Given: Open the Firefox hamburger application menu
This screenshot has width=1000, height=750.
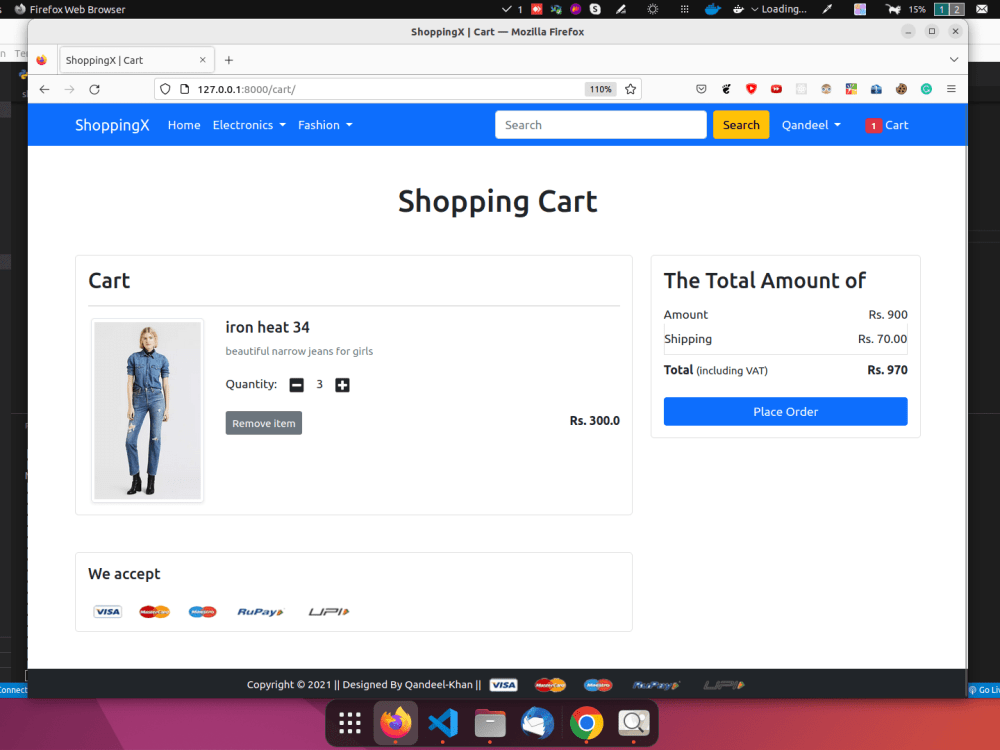Looking at the screenshot, I should coord(951,89).
